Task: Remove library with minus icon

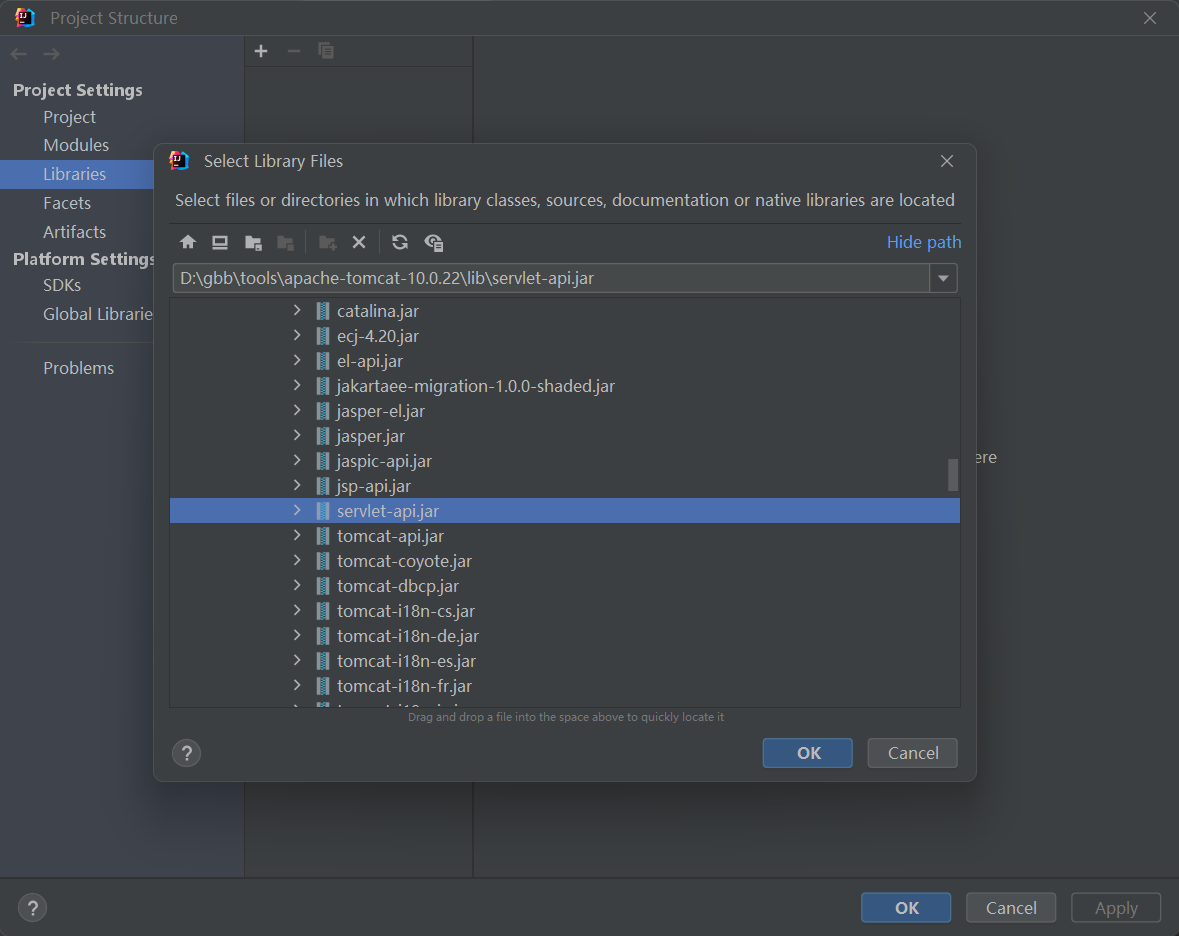Action: pyautogui.click(x=294, y=51)
